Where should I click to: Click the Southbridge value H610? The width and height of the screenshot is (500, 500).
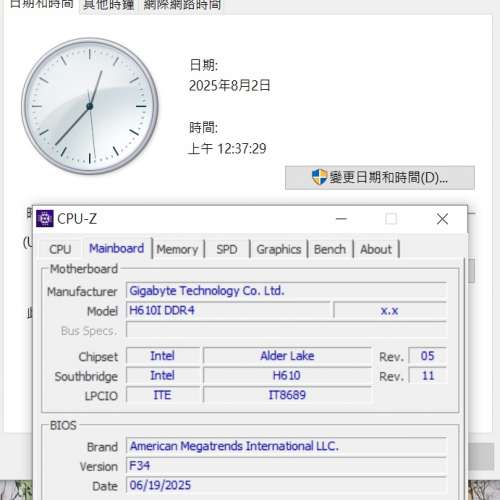coord(287,376)
